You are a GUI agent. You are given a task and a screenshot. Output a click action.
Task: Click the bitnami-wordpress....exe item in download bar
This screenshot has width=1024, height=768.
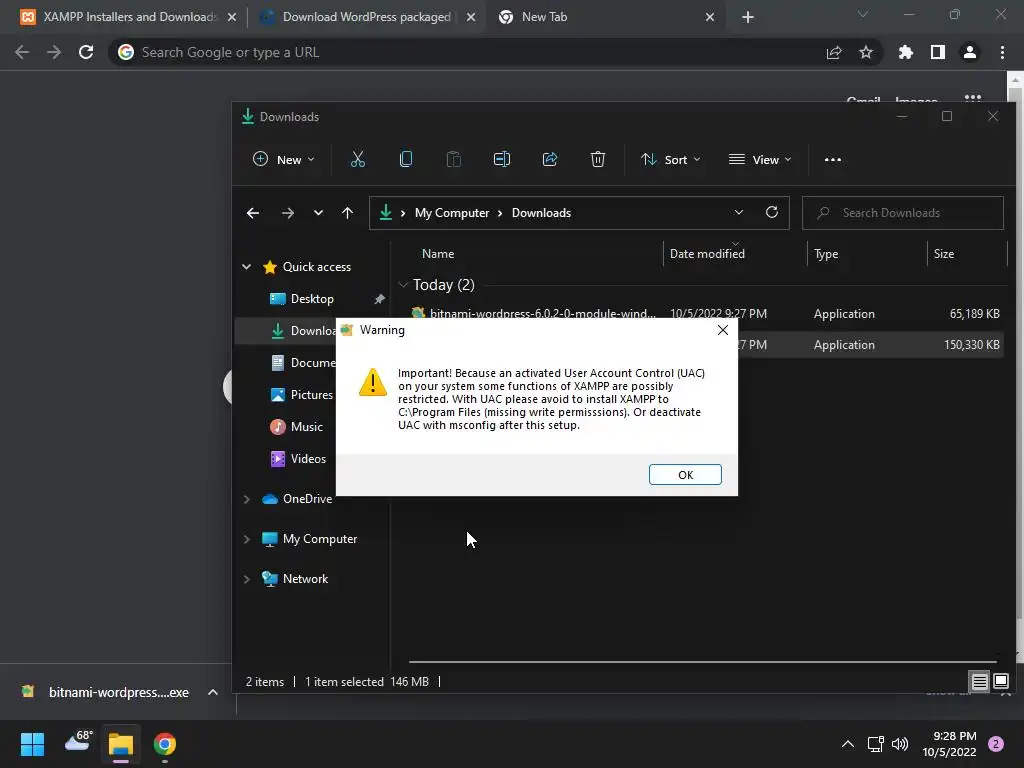point(107,692)
